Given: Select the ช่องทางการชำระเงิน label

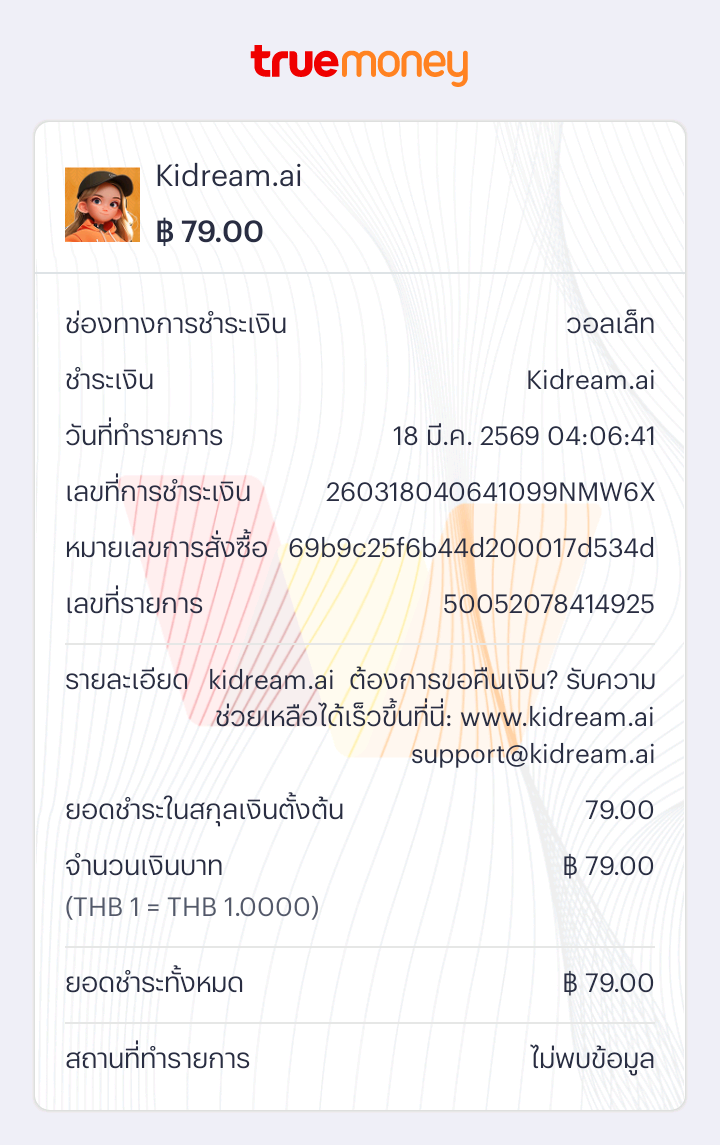Looking at the screenshot, I should [175, 325].
